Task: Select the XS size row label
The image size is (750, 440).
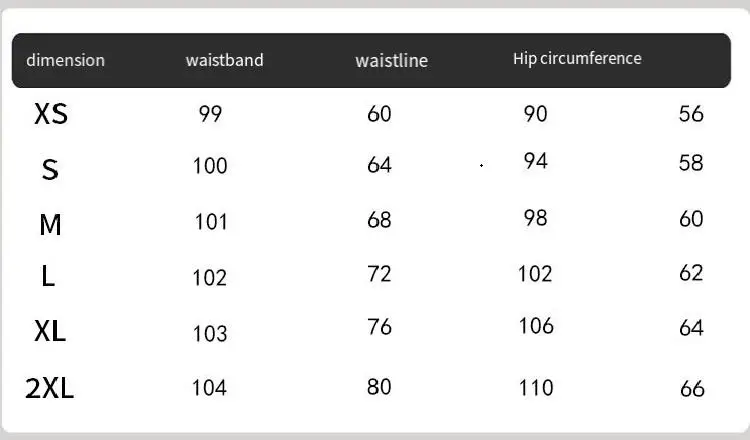Action: point(51,114)
